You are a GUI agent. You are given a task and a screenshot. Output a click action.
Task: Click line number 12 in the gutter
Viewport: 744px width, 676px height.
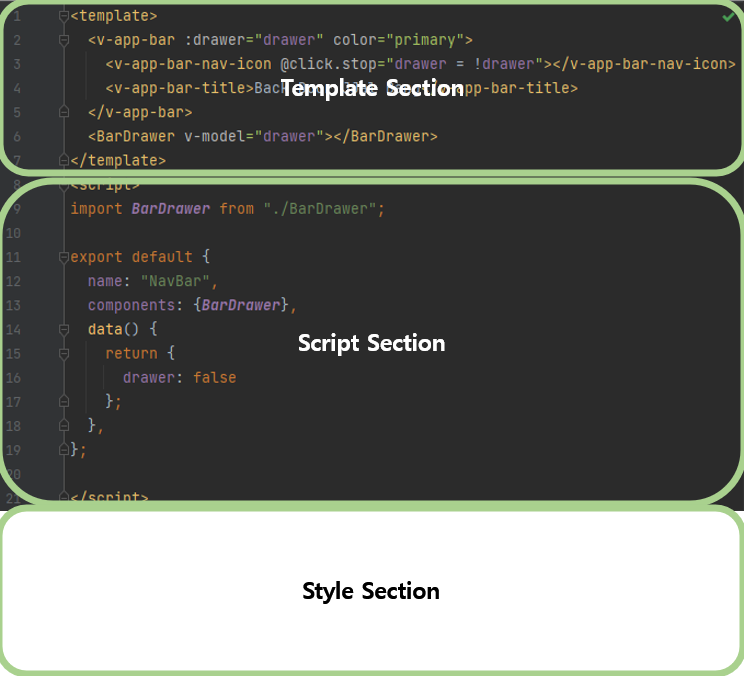pyautogui.click(x=13, y=281)
